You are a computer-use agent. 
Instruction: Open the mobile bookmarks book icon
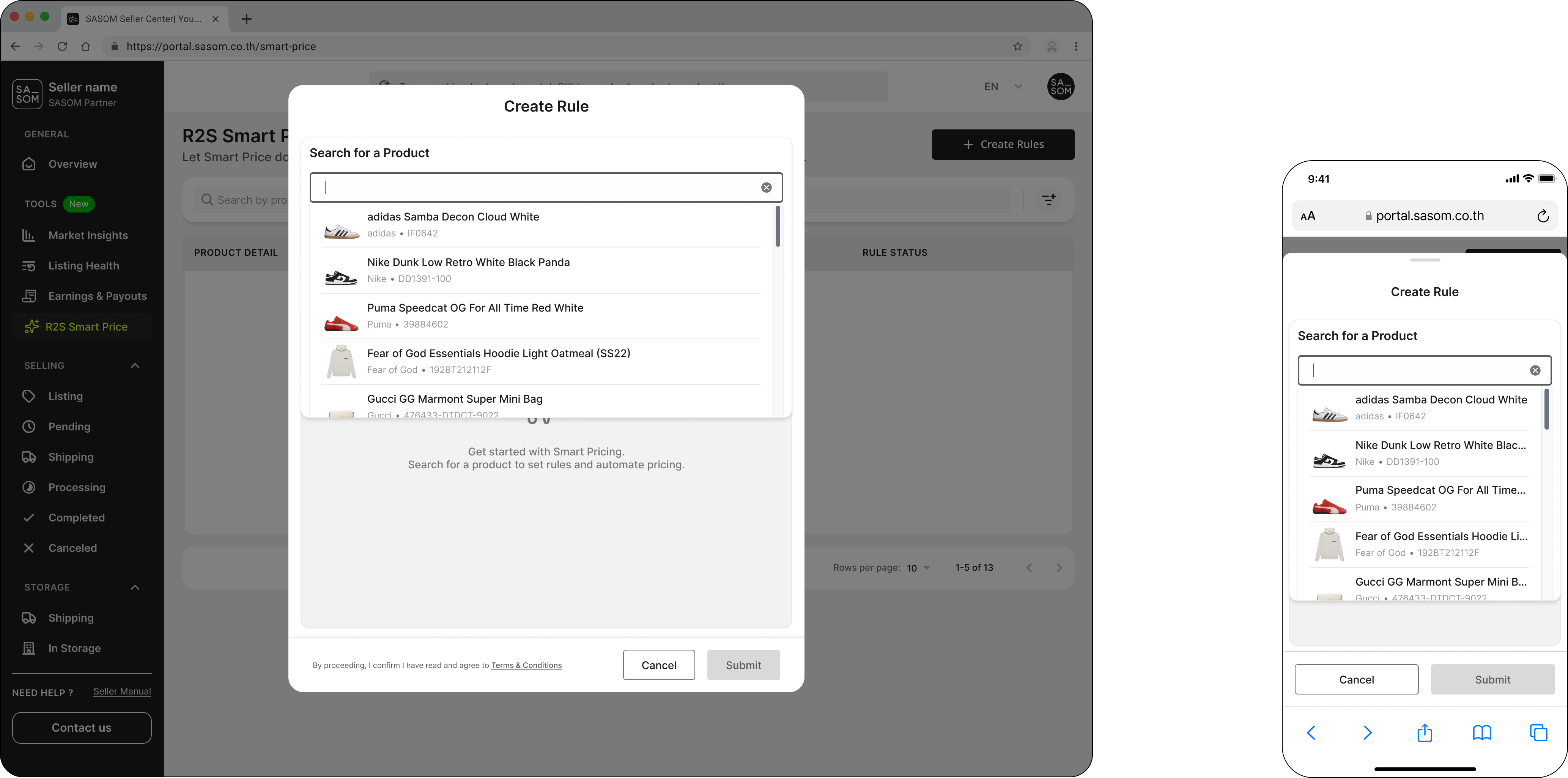[1481, 732]
